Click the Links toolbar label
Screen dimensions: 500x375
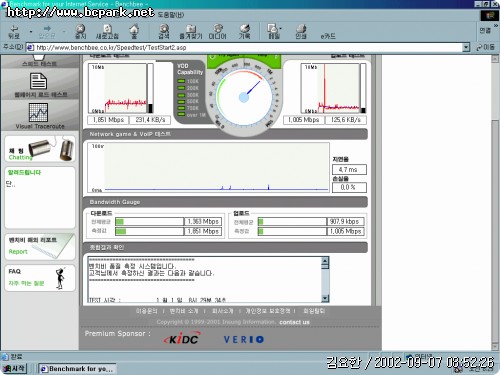(485, 30)
